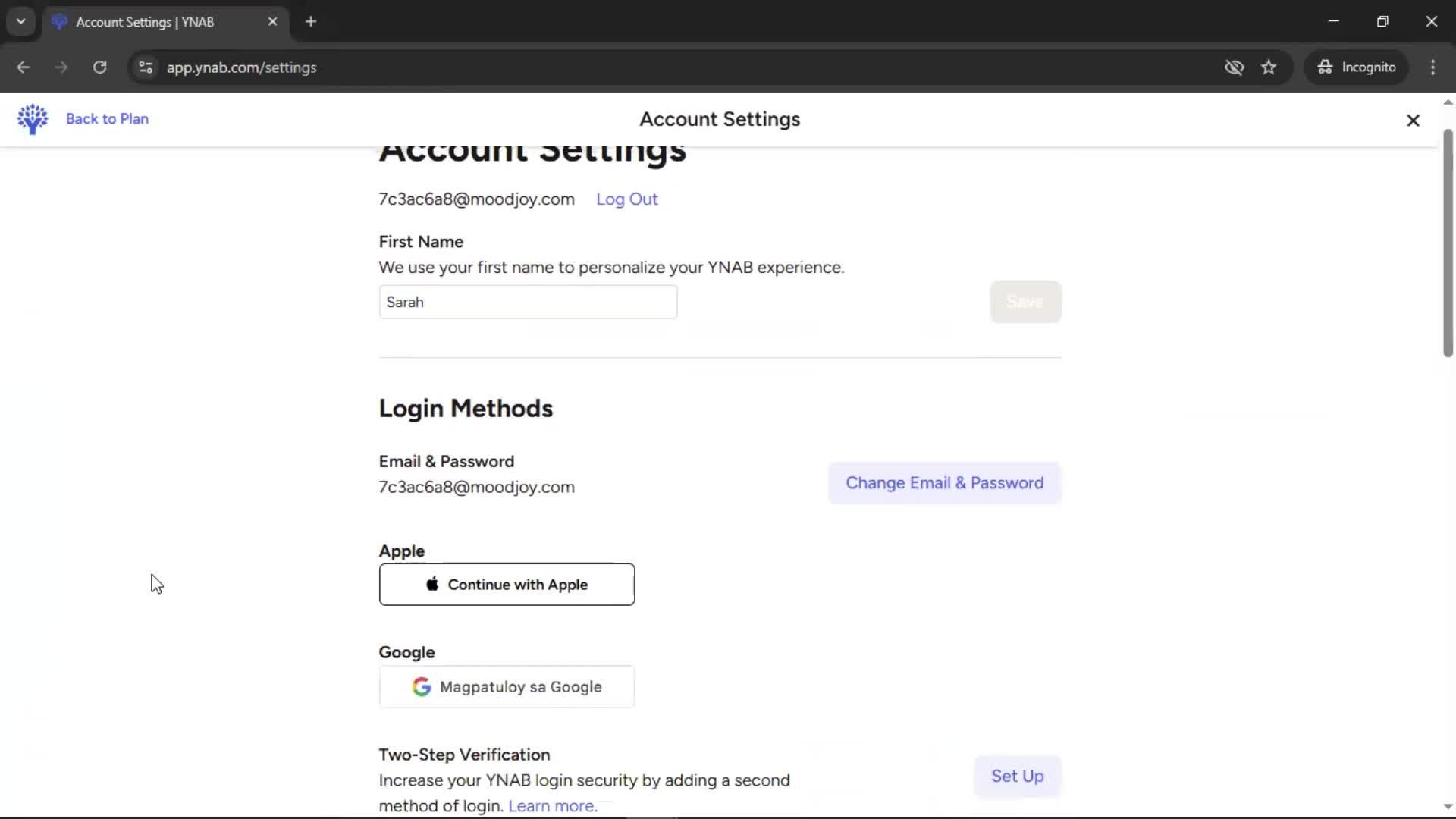Image resolution: width=1456 pixels, height=819 pixels.
Task: Open the Learn more link
Action: 552,806
